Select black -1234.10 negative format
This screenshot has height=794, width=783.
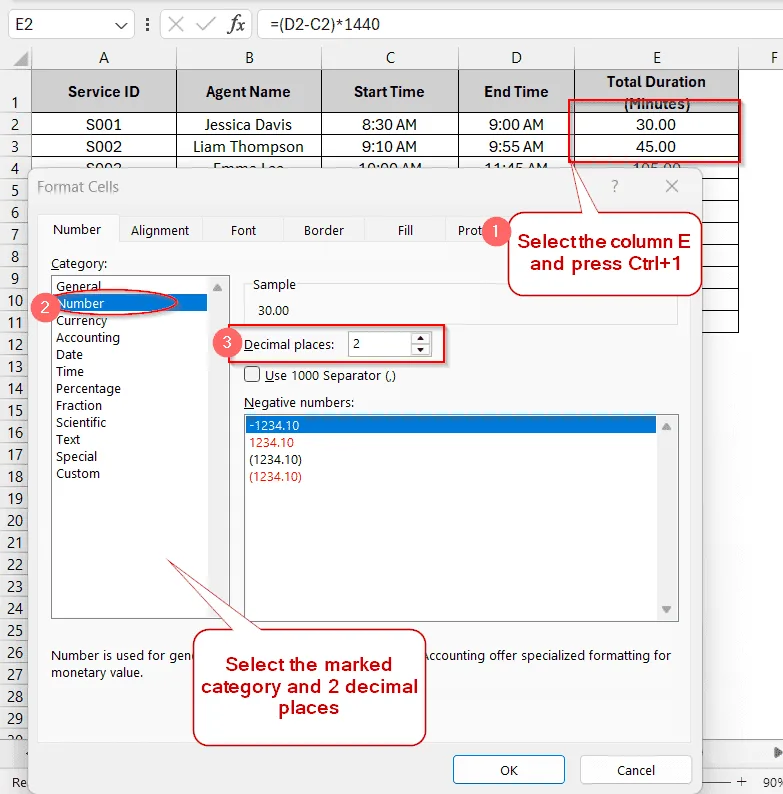coord(450,425)
